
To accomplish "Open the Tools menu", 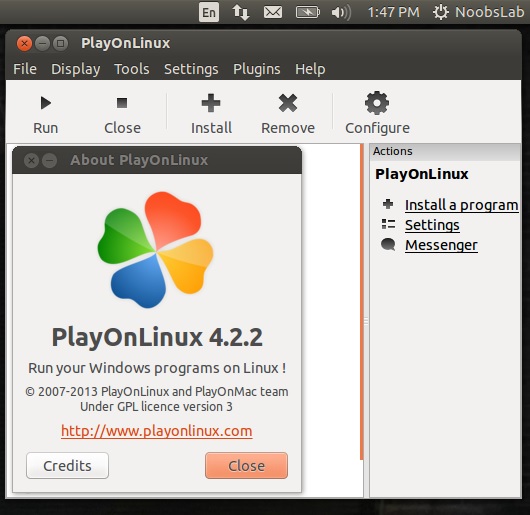I will click(132, 69).
